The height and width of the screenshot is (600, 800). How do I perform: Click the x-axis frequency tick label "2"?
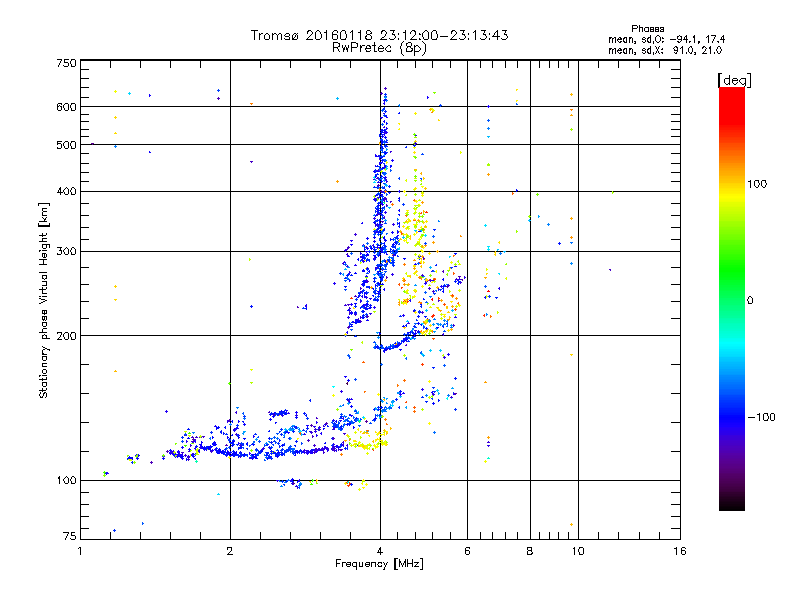click(230, 551)
